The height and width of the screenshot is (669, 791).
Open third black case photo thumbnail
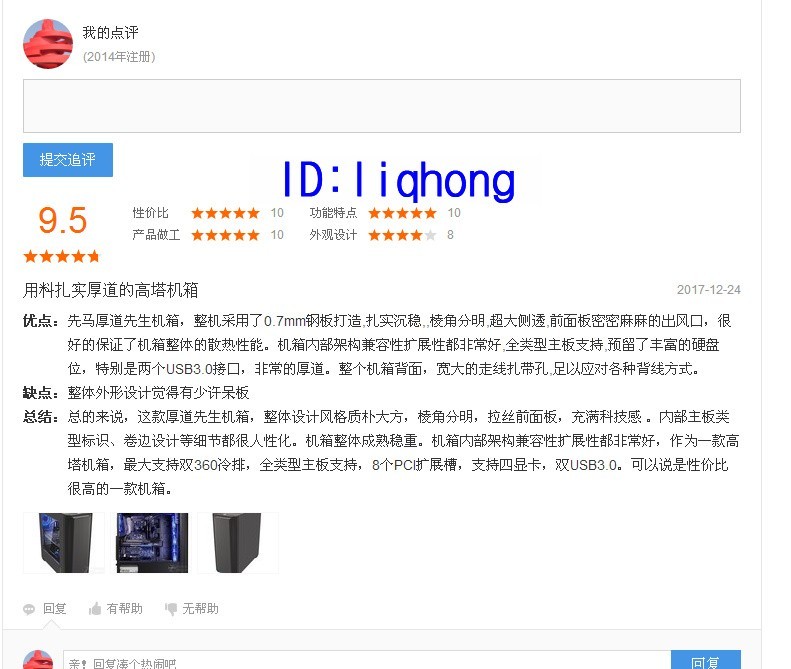pyautogui.click(x=238, y=543)
